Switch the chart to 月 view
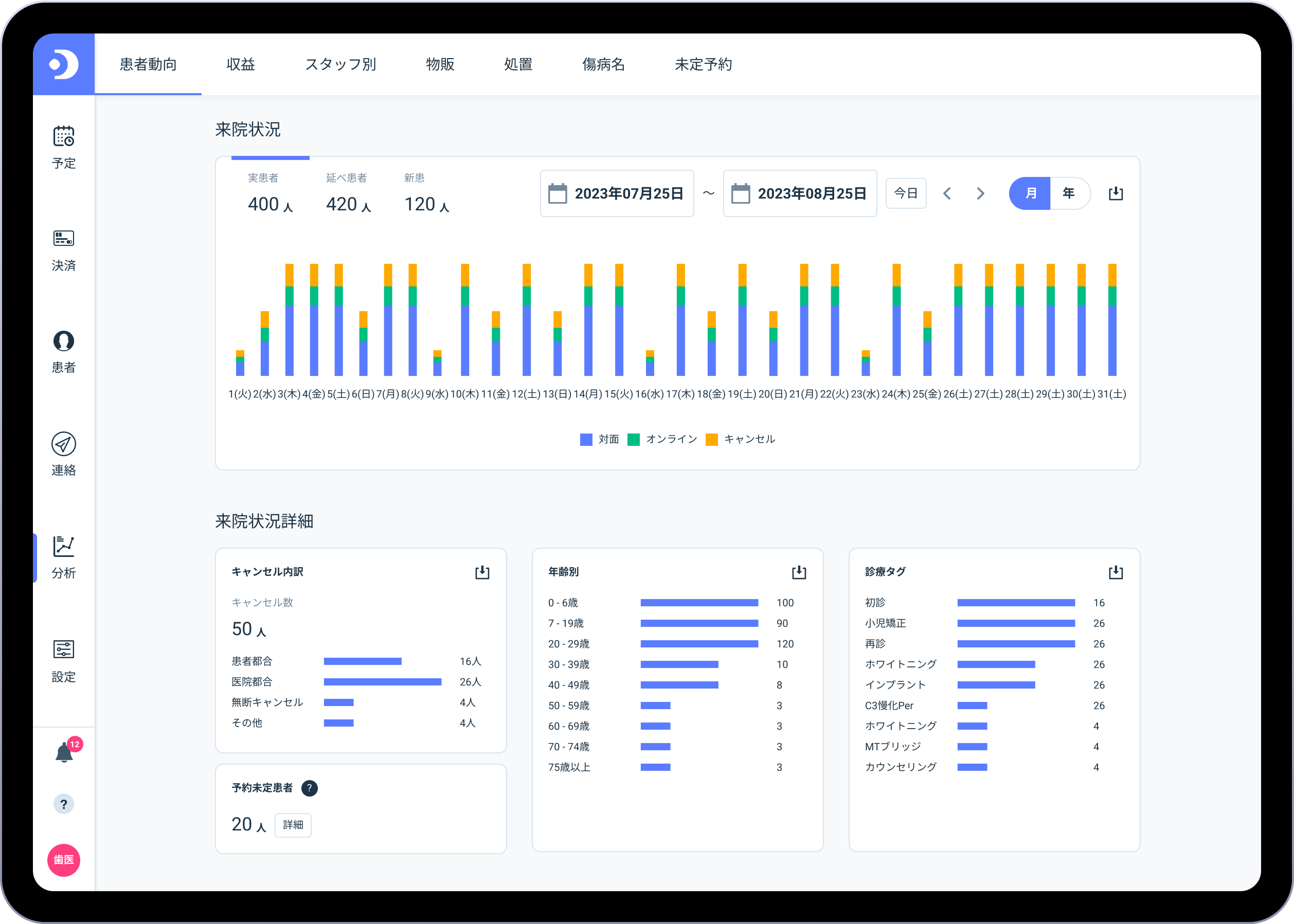 [1030, 193]
